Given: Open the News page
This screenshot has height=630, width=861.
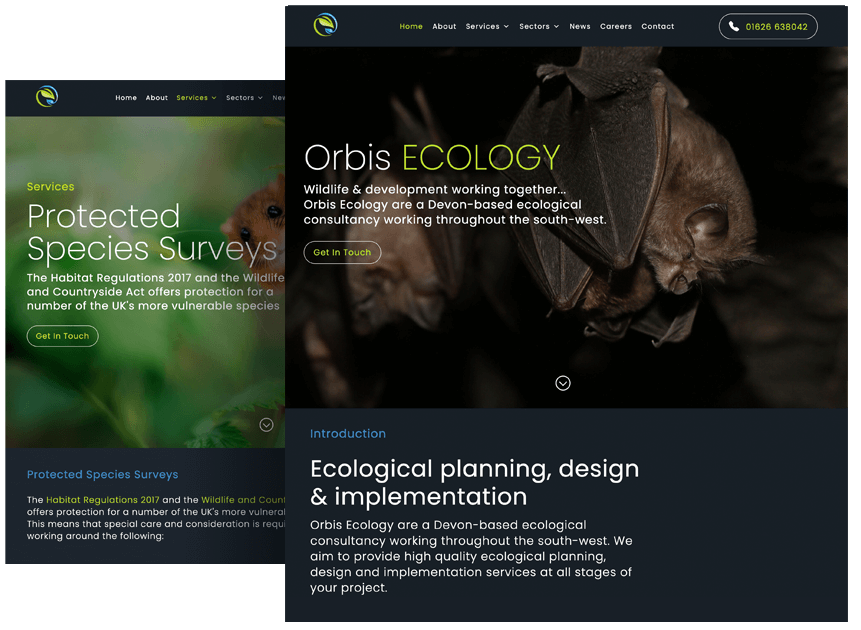Looking at the screenshot, I should 580,27.
